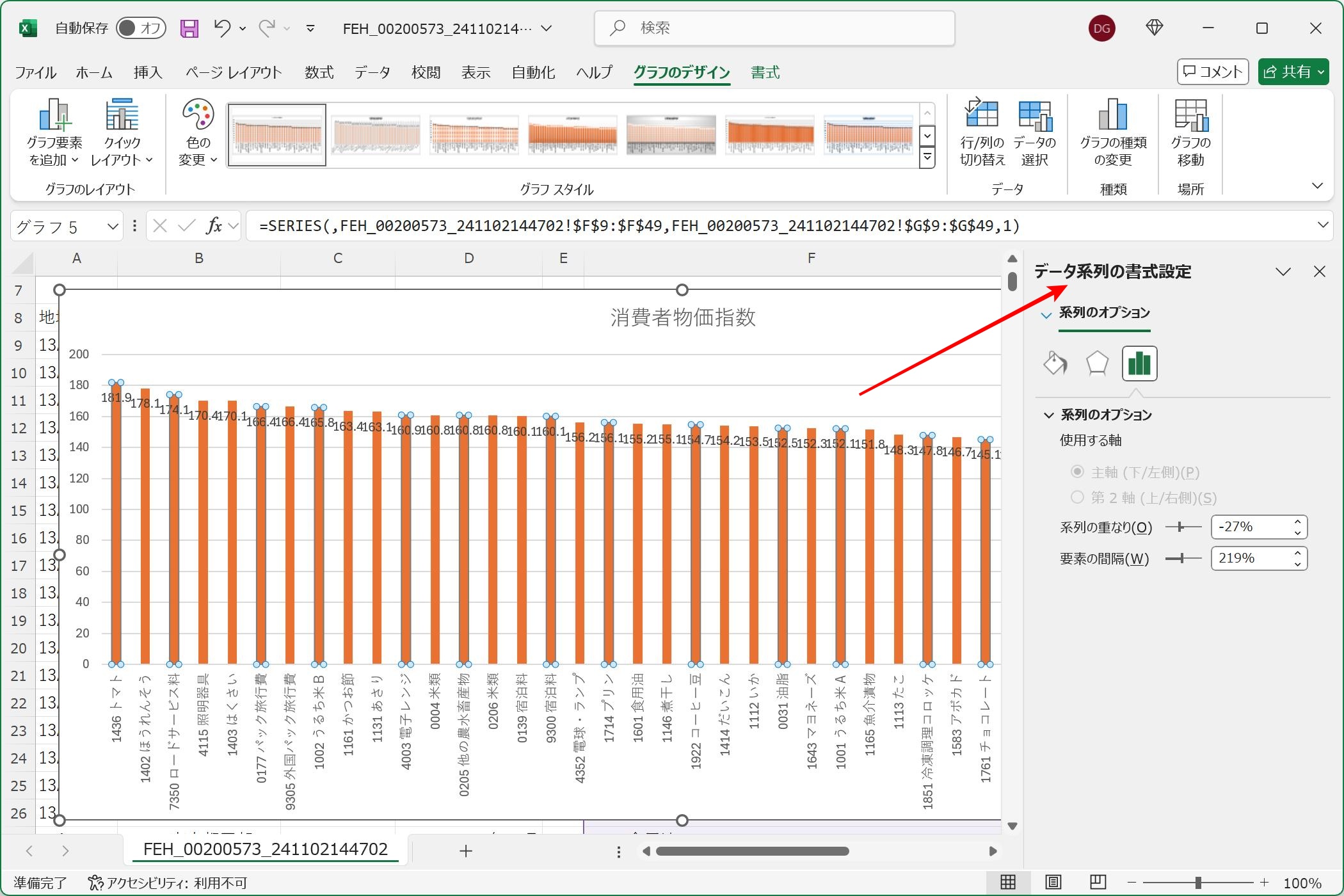Expand the chart styles gallery More arrow

tap(927, 157)
